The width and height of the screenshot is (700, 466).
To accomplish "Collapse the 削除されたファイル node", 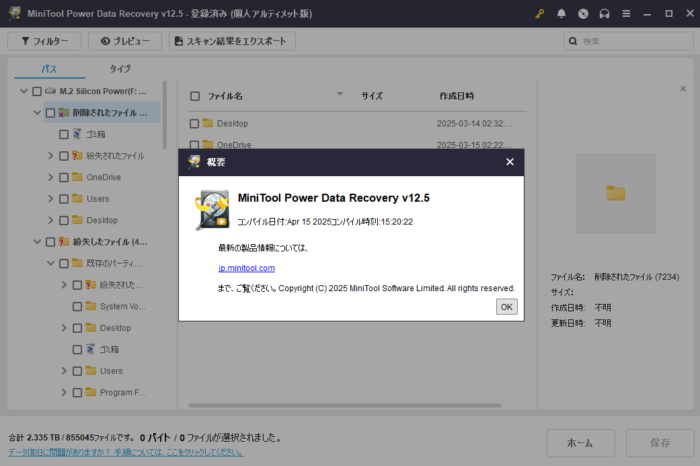I will (x=37, y=112).
